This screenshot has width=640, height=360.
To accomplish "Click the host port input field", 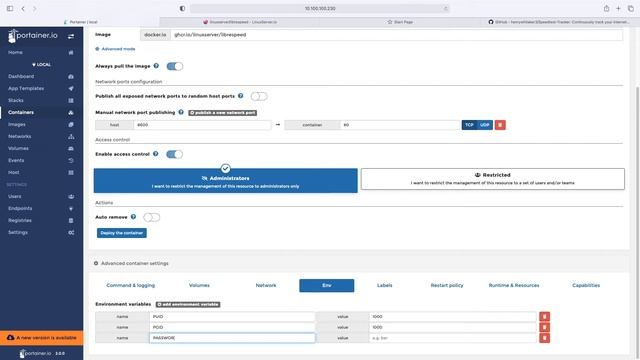I will (202, 125).
